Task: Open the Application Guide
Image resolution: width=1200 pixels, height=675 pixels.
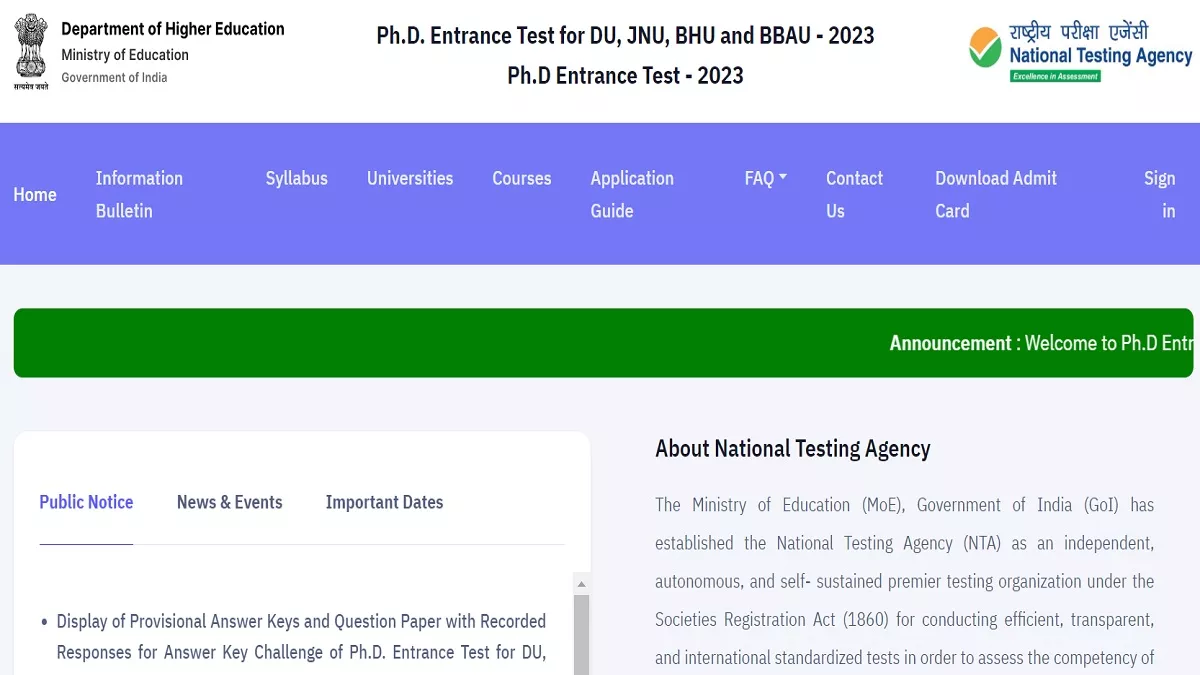Action: click(631, 194)
